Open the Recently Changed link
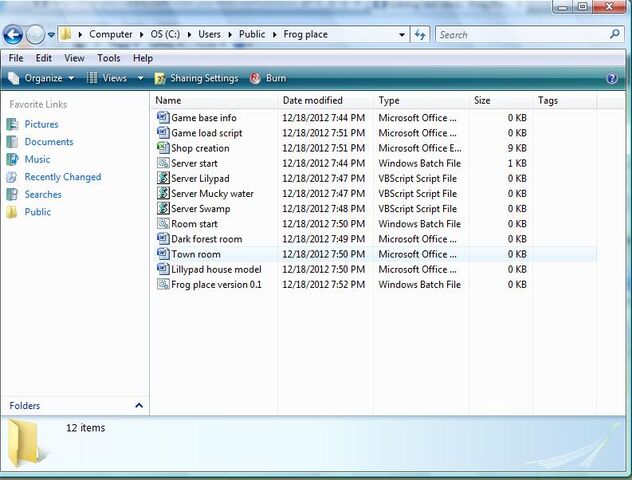The image size is (632, 480). click(63, 177)
